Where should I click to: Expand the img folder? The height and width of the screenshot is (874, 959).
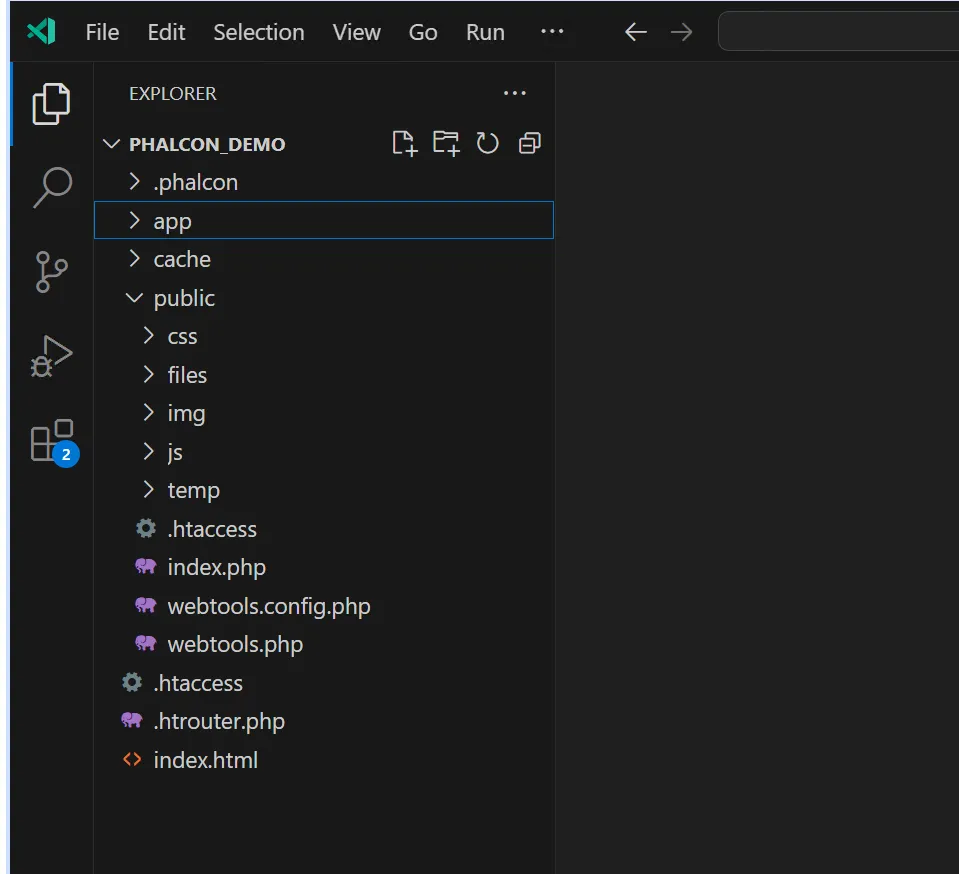coord(149,413)
